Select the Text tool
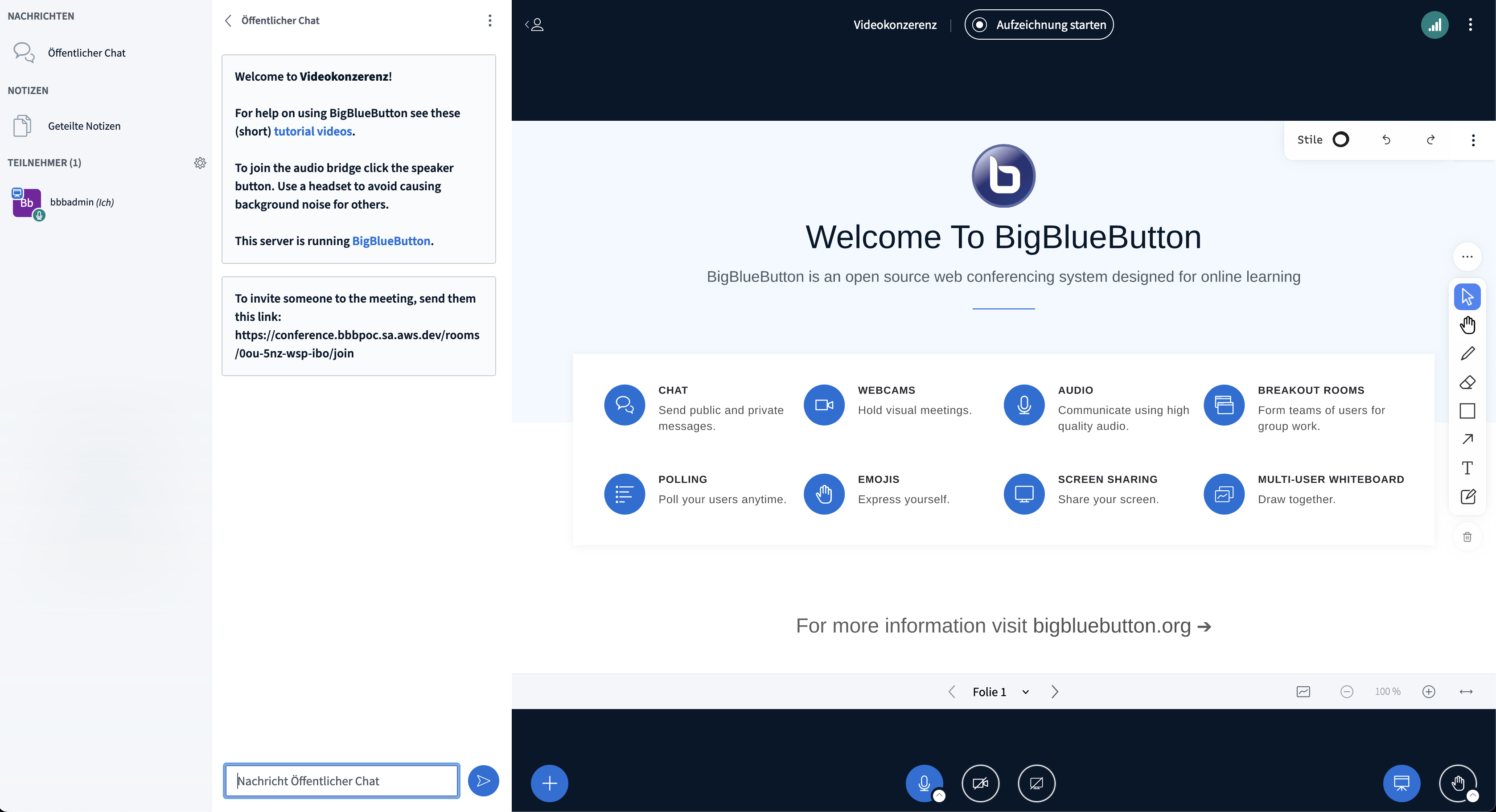The width and height of the screenshot is (1496, 812). [x=1467, y=468]
